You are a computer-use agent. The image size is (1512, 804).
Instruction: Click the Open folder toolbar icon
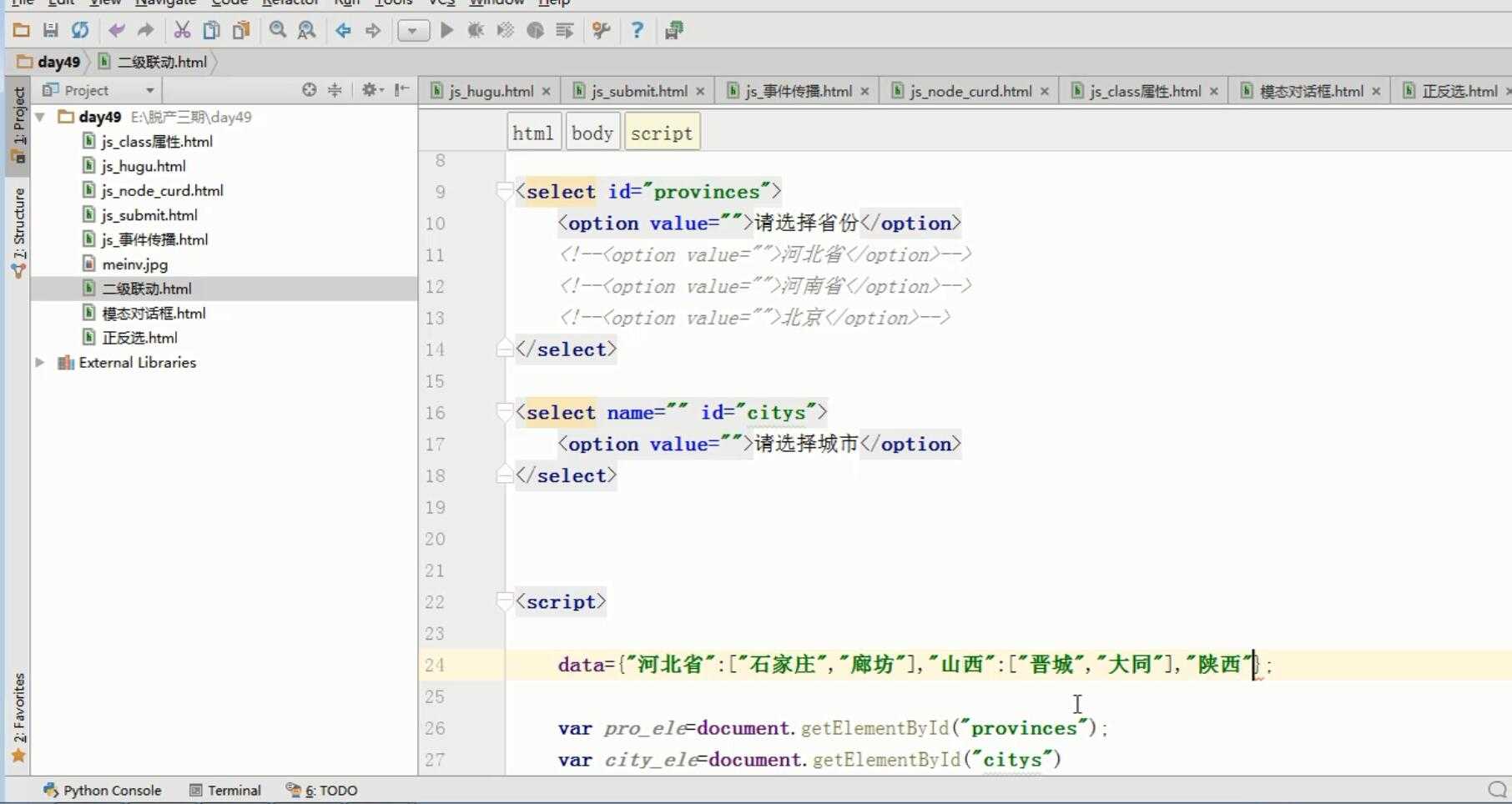coord(22,31)
